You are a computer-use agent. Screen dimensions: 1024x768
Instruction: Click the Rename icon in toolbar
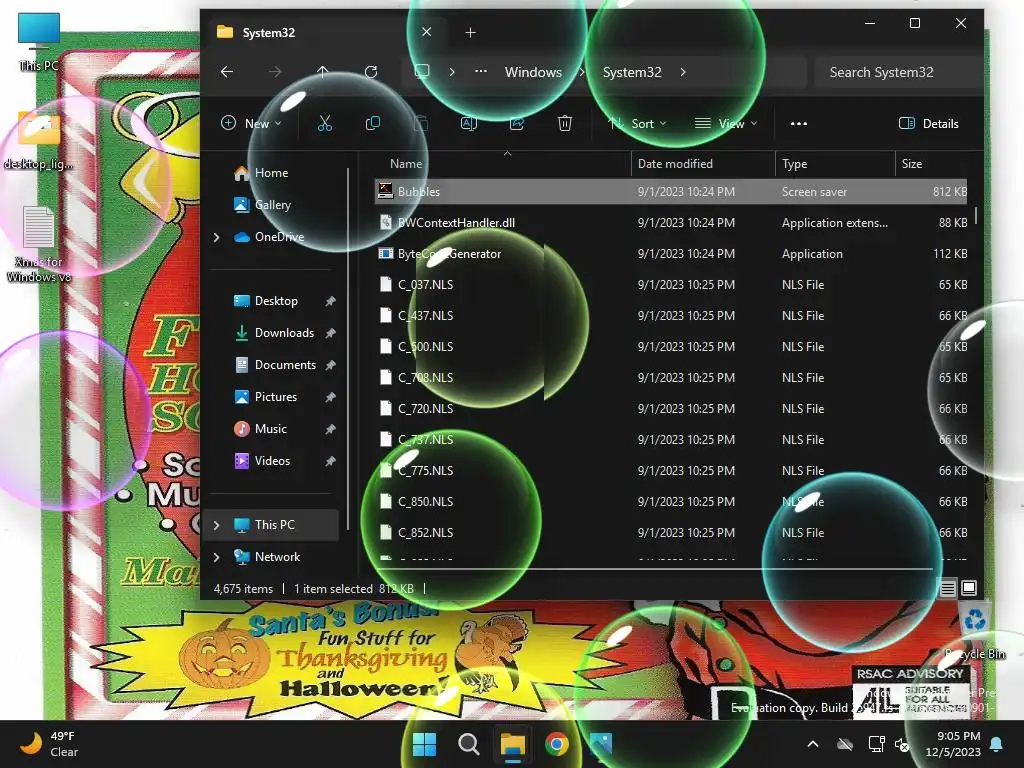click(x=469, y=123)
